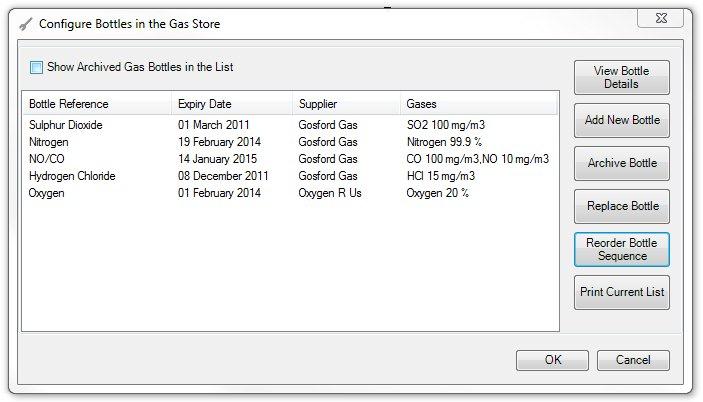Image resolution: width=703 pixels, height=402 pixels.
Task: Cancel the dialog
Action: (633, 360)
